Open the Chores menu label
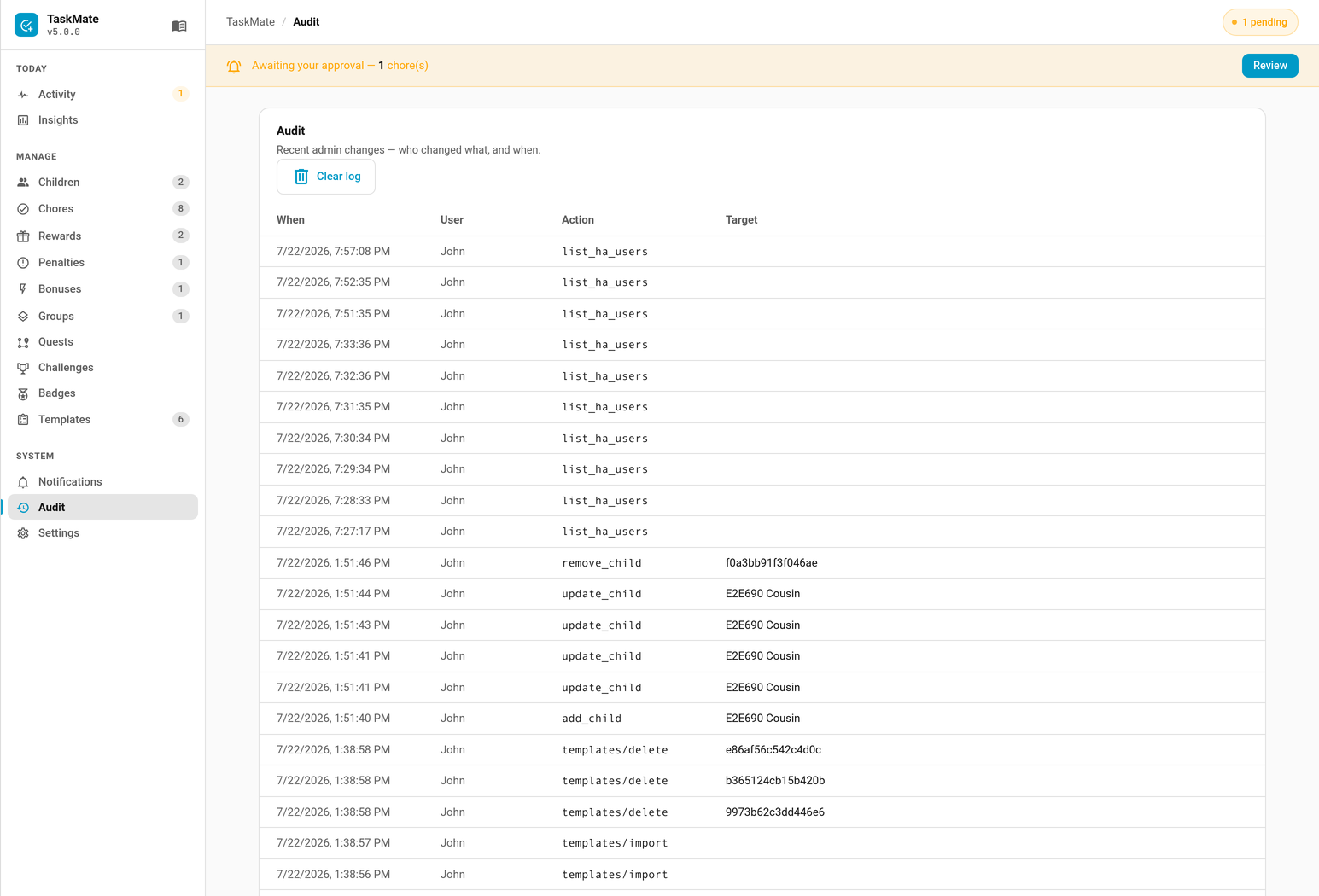The height and width of the screenshot is (896, 1319). (x=55, y=209)
